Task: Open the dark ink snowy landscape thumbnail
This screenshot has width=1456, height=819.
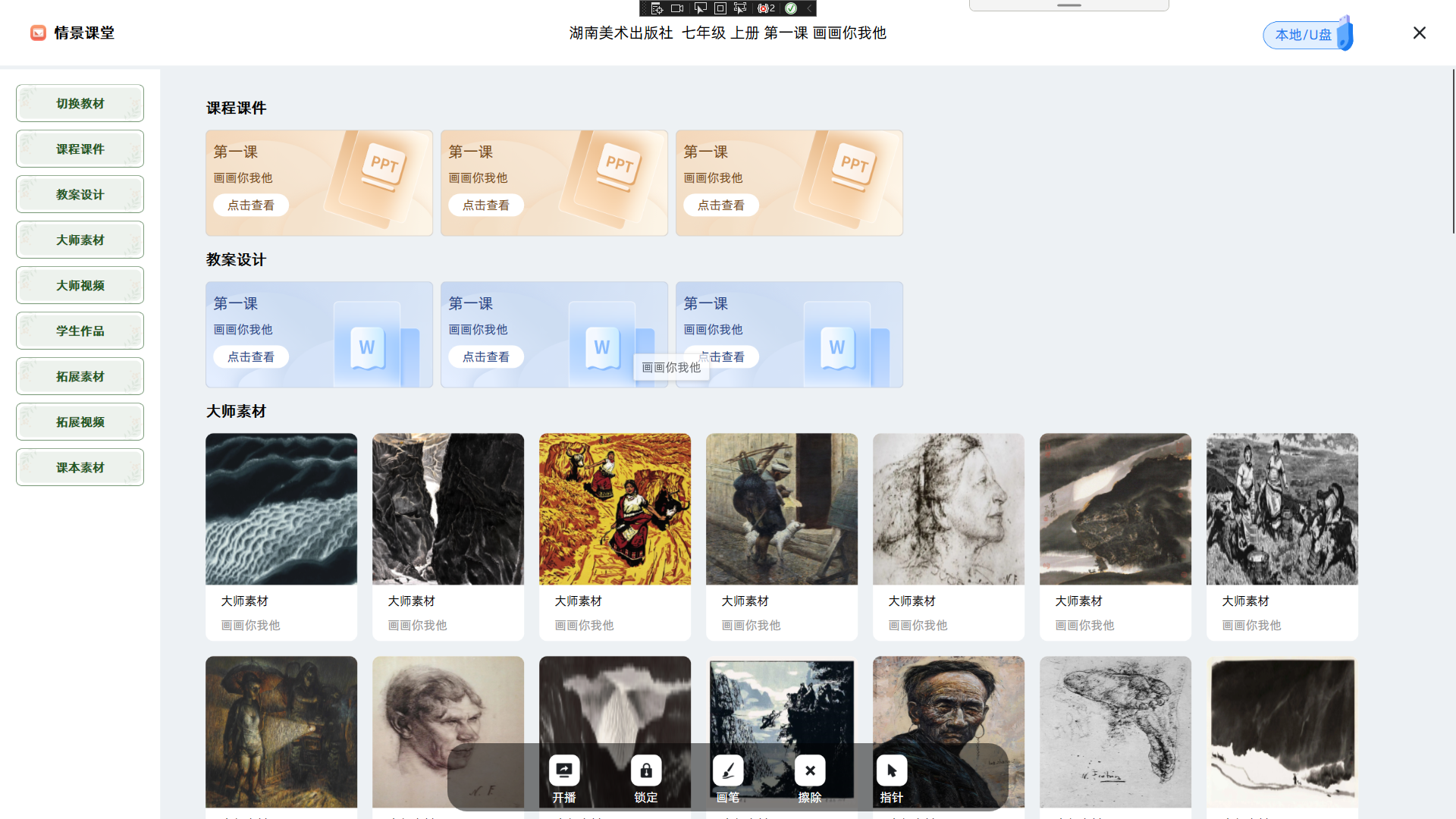Action: tap(1282, 732)
